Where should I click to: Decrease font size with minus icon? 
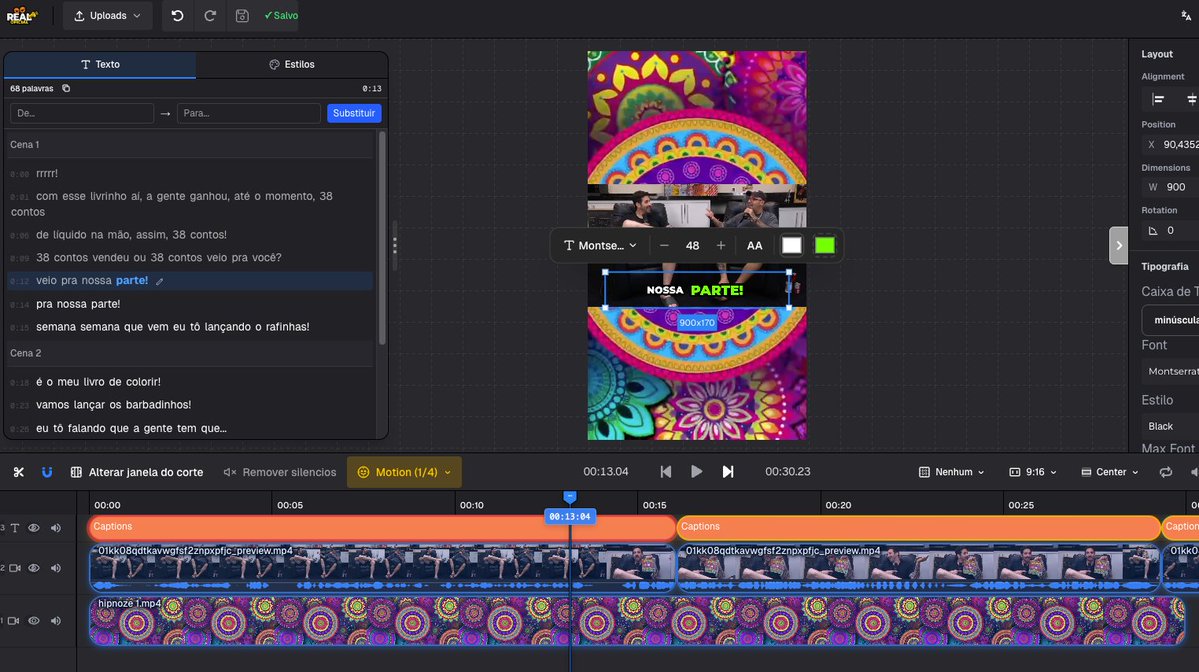(664, 245)
